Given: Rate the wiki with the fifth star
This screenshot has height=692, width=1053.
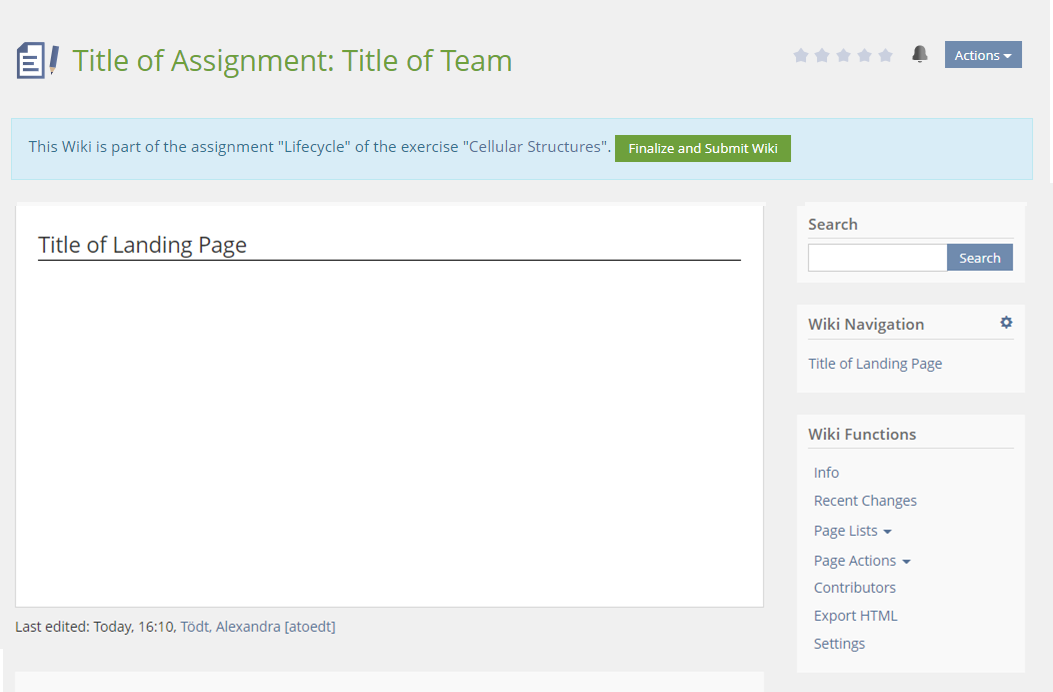Looking at the screenshot, I should coord(885,56).
